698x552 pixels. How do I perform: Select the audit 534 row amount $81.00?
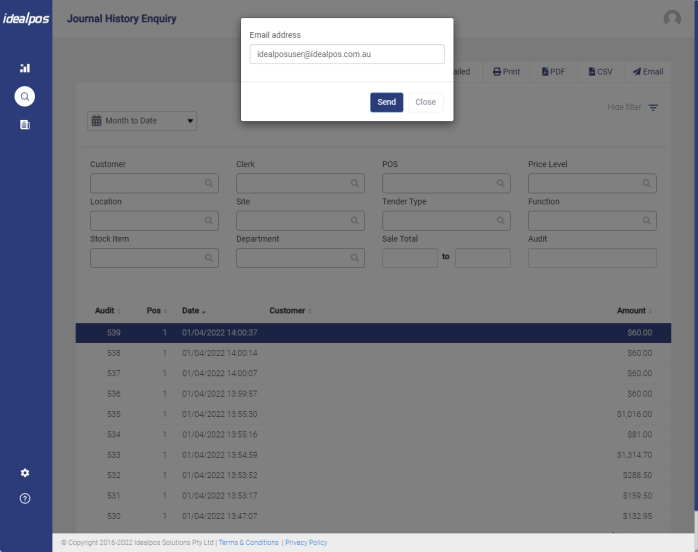[x=640, y=434]
